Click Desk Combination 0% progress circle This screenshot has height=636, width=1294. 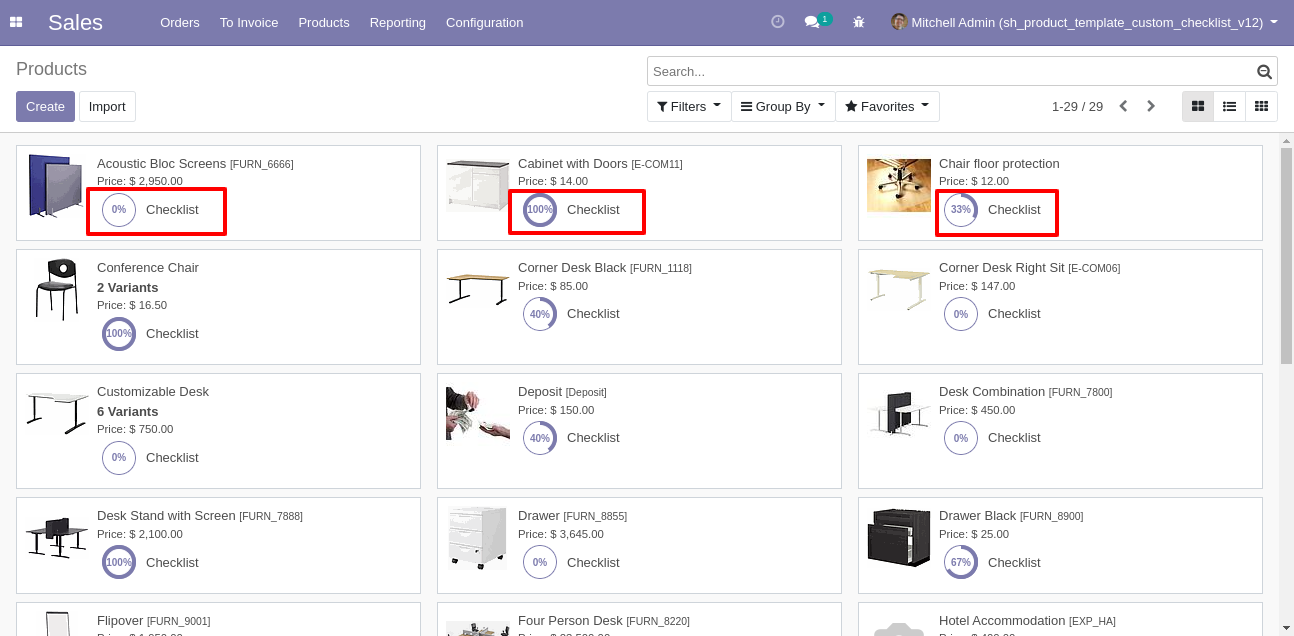point(961,438)
